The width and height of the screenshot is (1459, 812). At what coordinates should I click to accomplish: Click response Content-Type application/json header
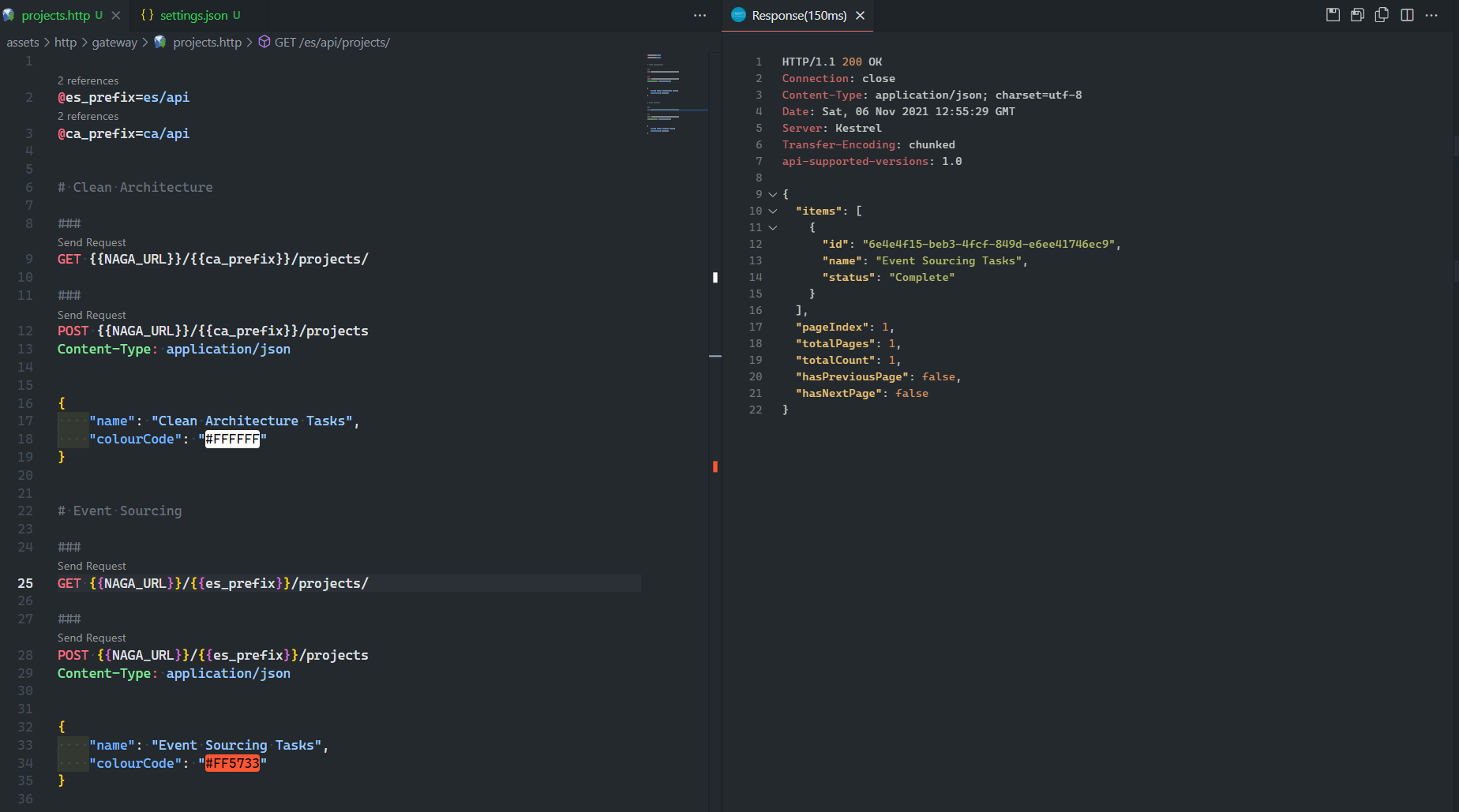click(x=932, y=95)
